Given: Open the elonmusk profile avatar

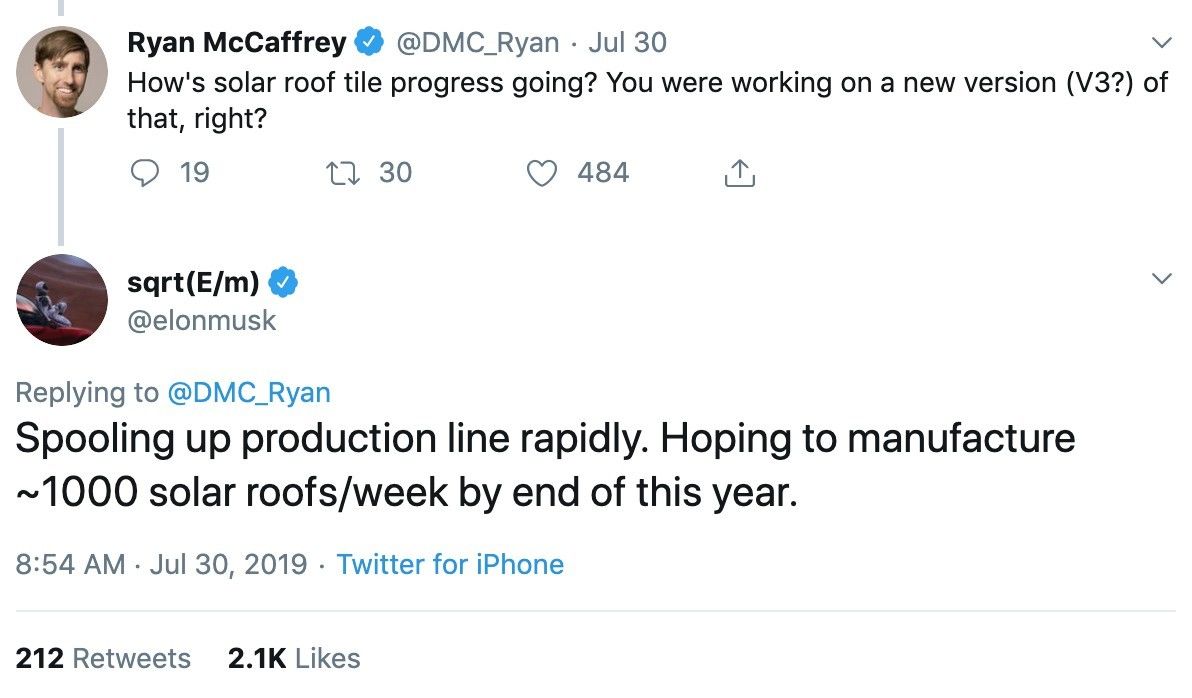Looking at the screenshot, I should (x=62, y=300).
